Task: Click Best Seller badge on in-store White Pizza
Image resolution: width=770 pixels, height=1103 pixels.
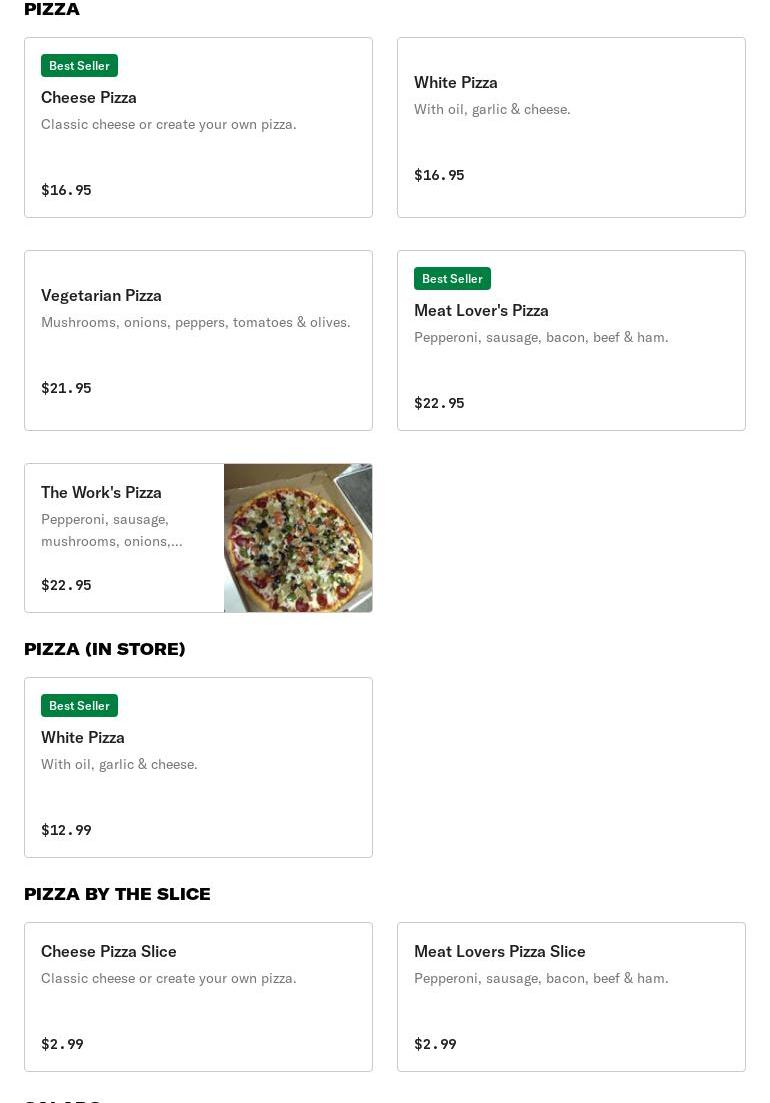Action: coord(79,706)
